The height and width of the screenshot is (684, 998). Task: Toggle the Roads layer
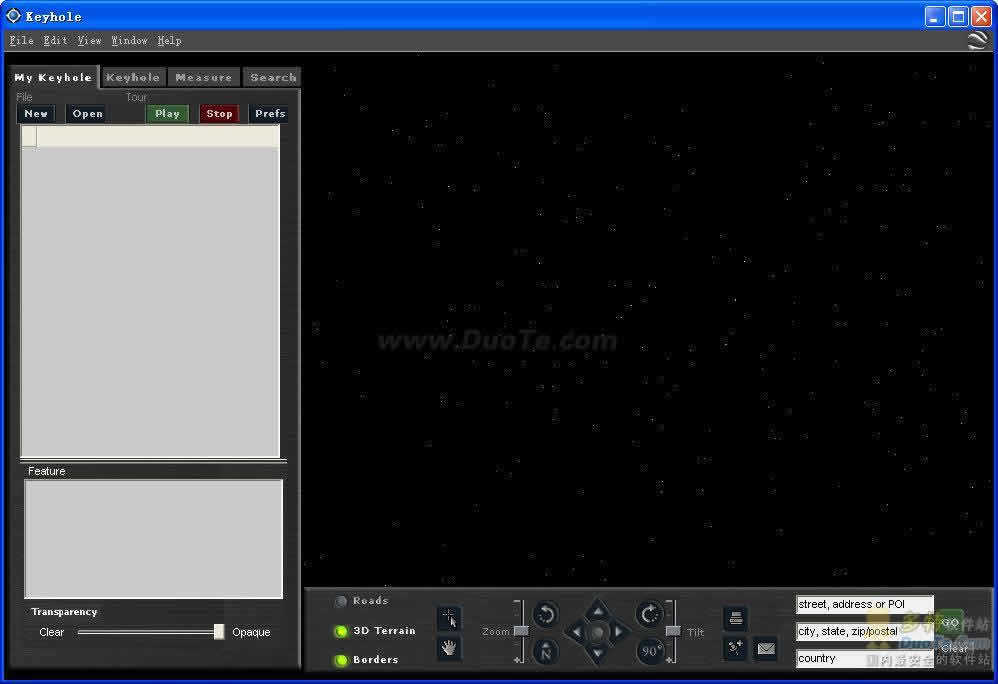coord(341,601)
